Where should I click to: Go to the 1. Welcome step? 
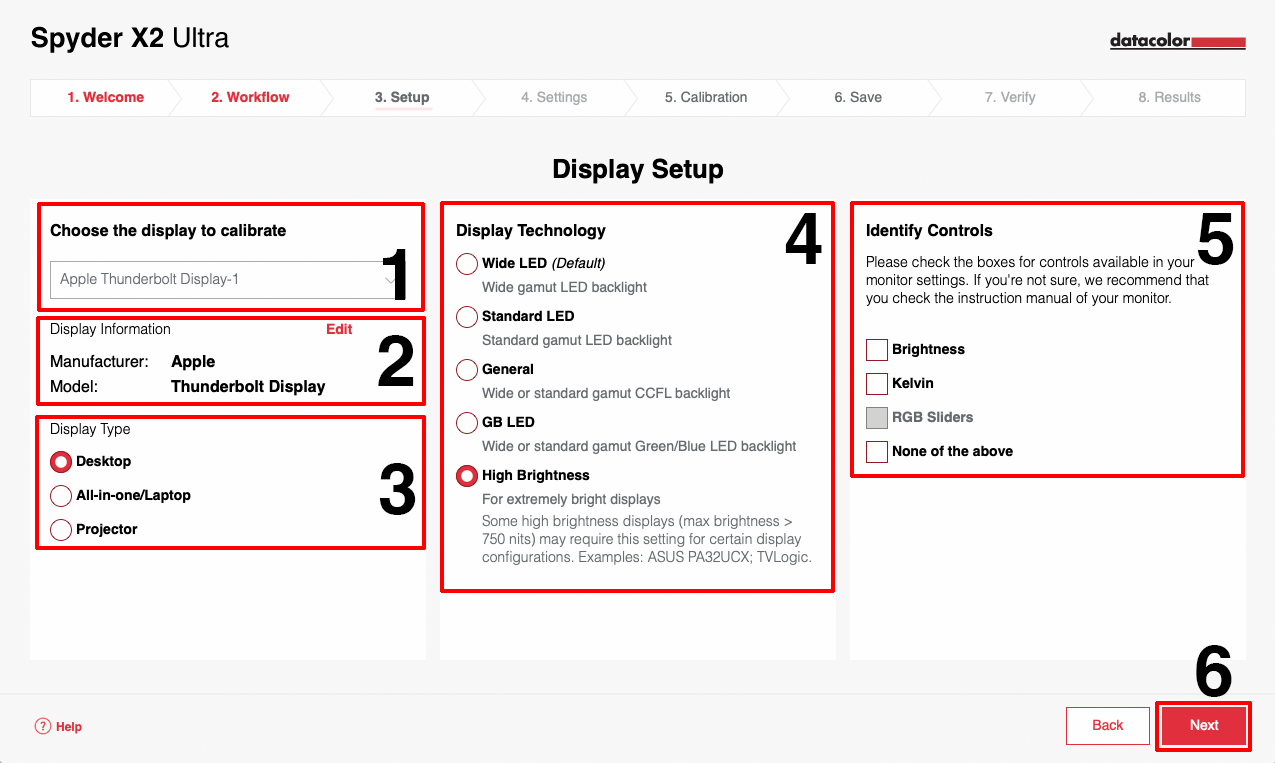coord(105,97)
